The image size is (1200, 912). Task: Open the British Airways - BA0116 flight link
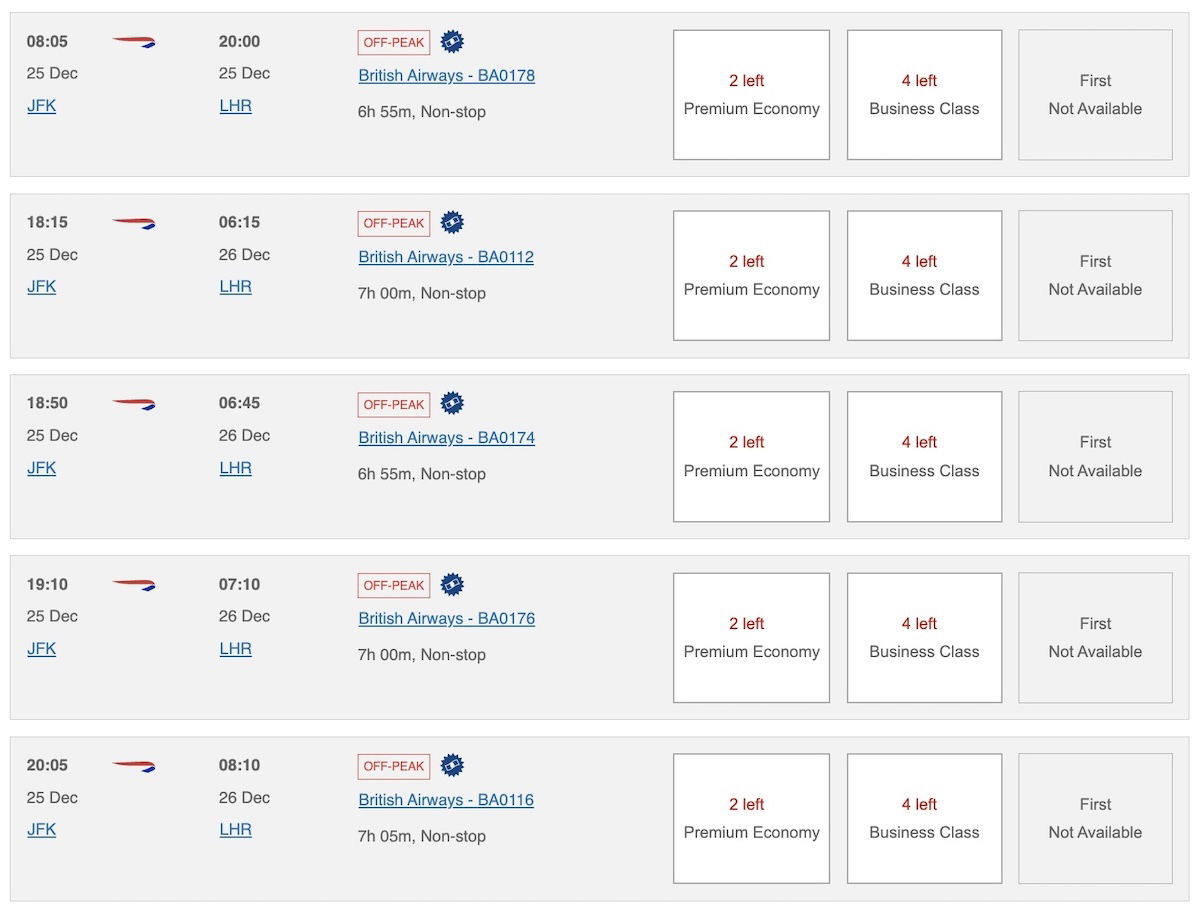pyautogui.click(x=446, y=800)
